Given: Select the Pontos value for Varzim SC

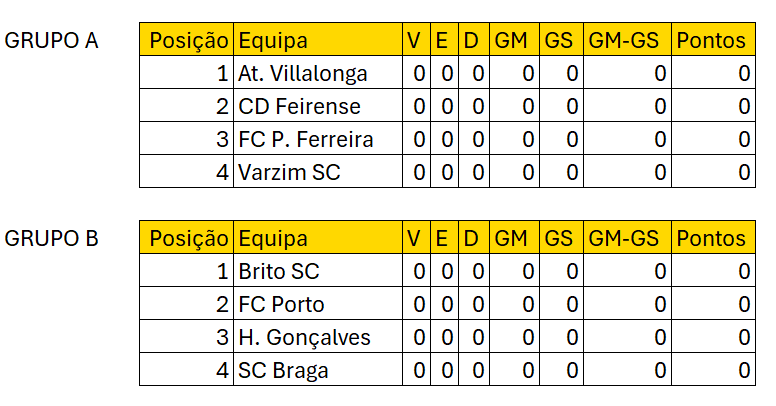Looking at the screenshot, I should [743, 173].
